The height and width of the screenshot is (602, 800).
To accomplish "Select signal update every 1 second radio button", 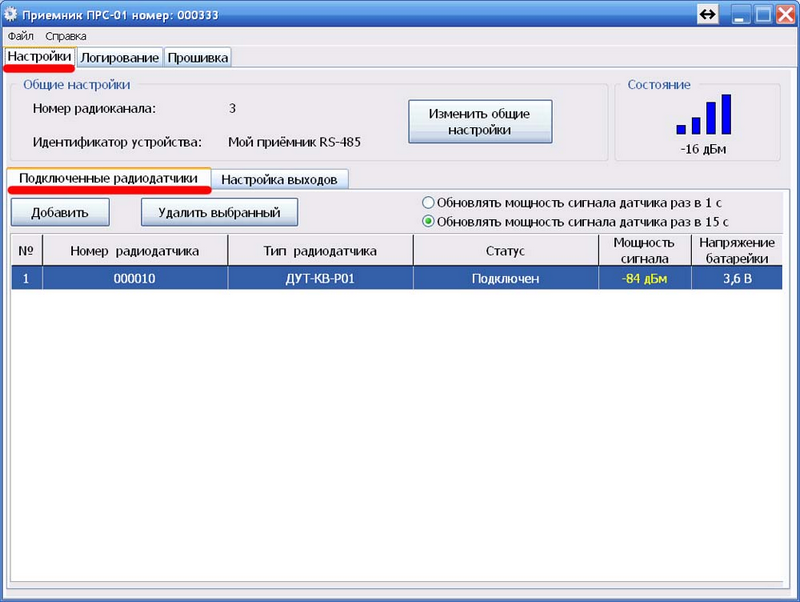I will (428, 203).
